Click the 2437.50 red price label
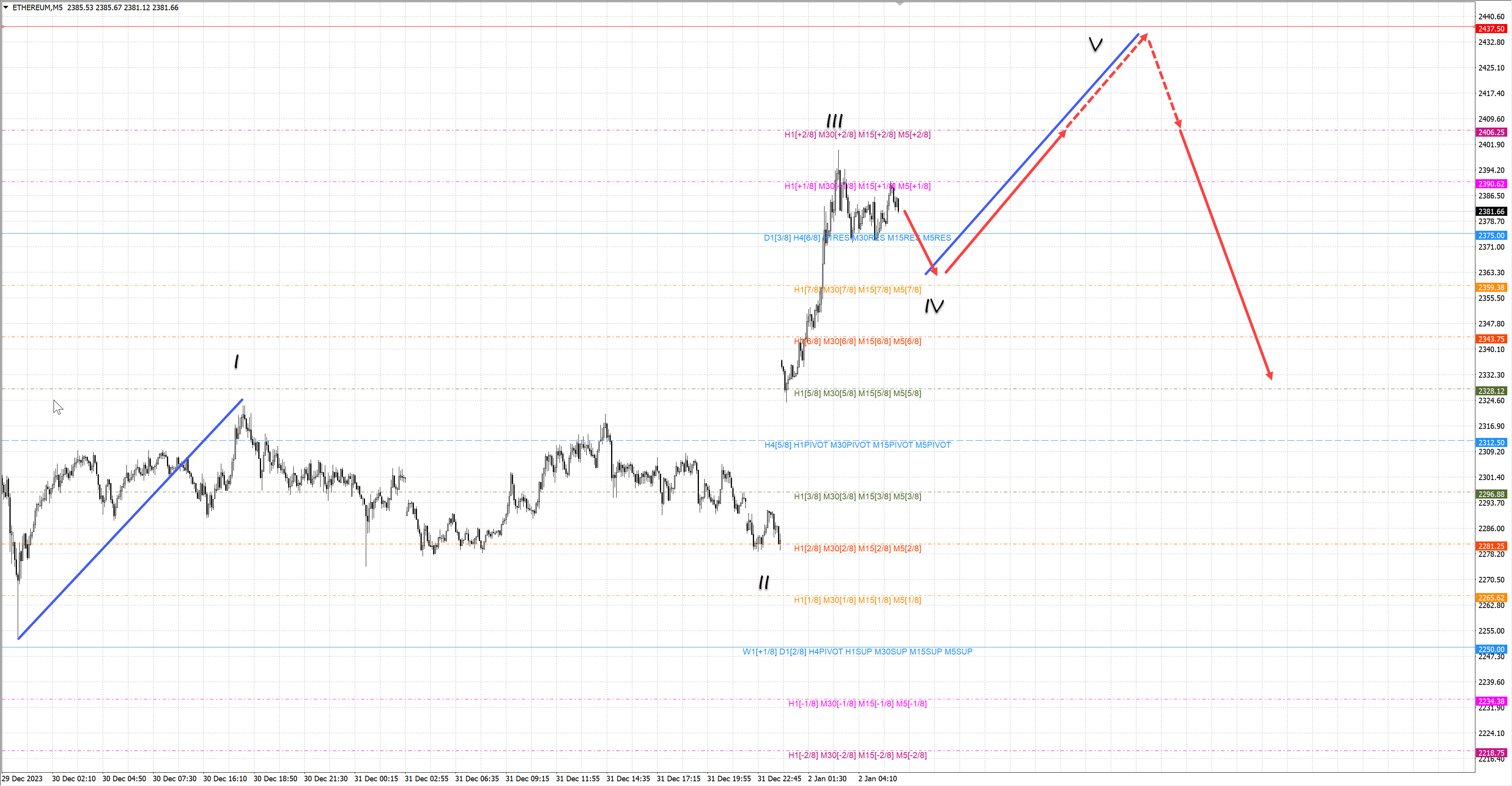This screenshot has height=786, width=1512. (x=1491, y=29)
